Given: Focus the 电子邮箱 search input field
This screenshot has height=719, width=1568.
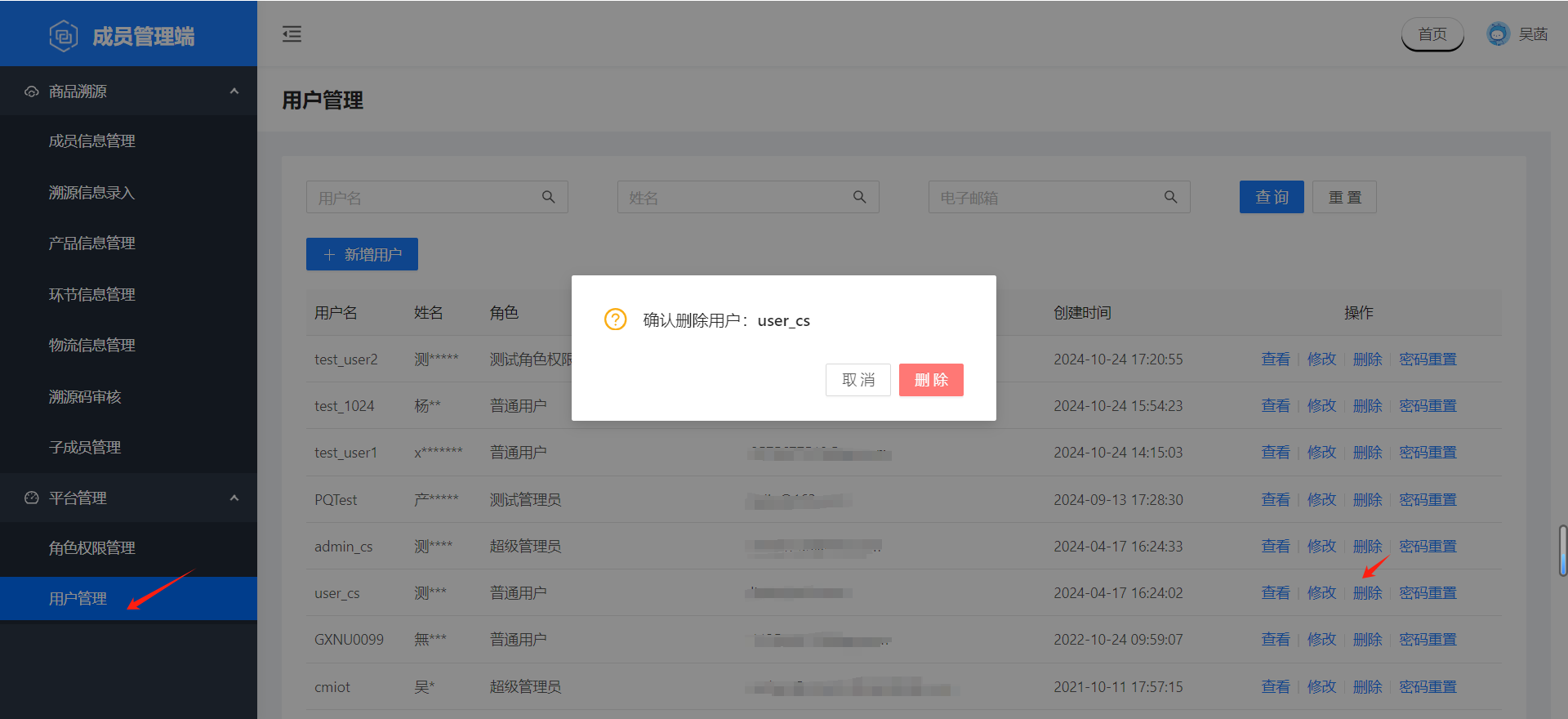Looking at the screenshot, I should (1048, 198).
